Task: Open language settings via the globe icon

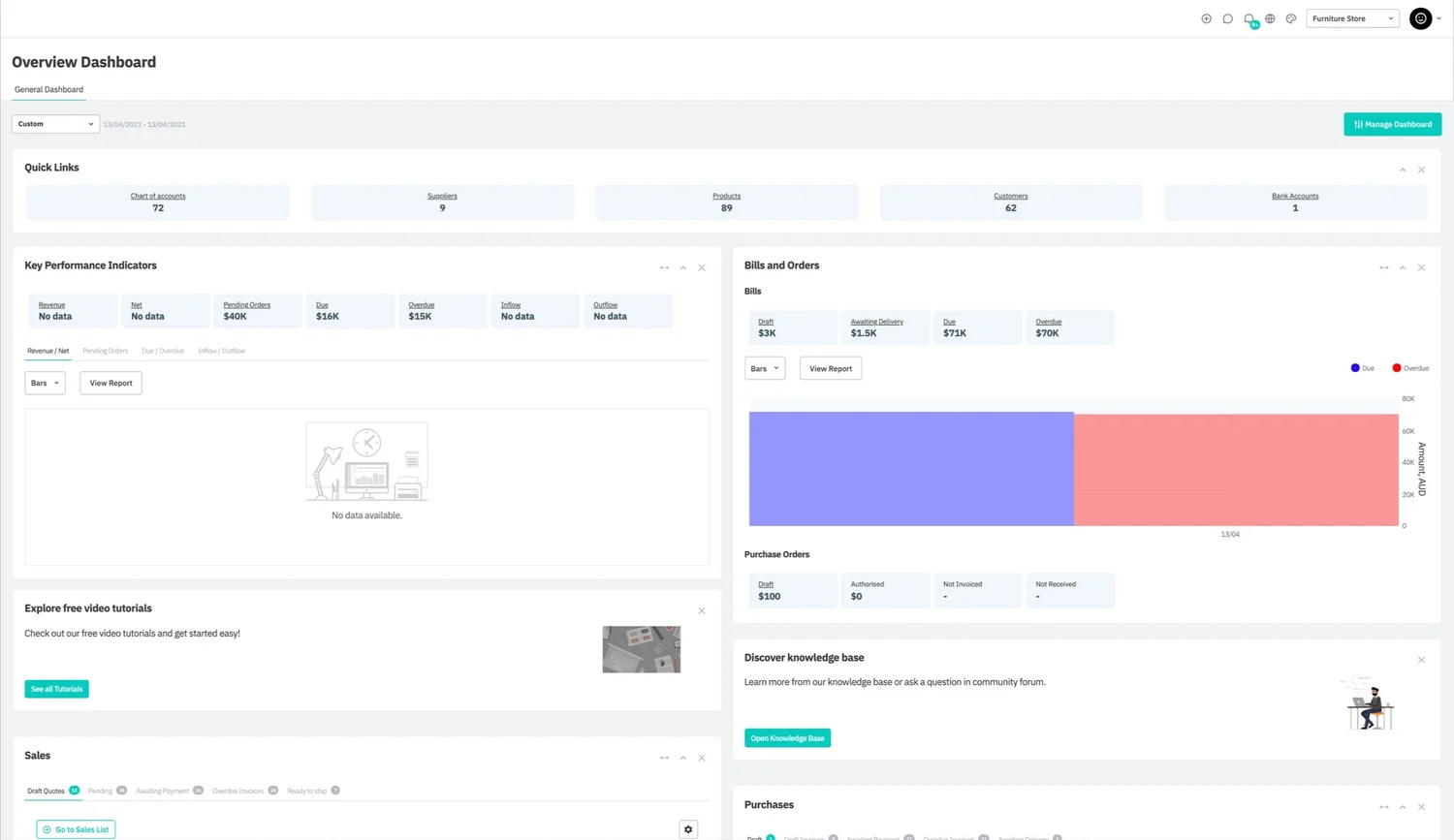Action: point(1270,18)
